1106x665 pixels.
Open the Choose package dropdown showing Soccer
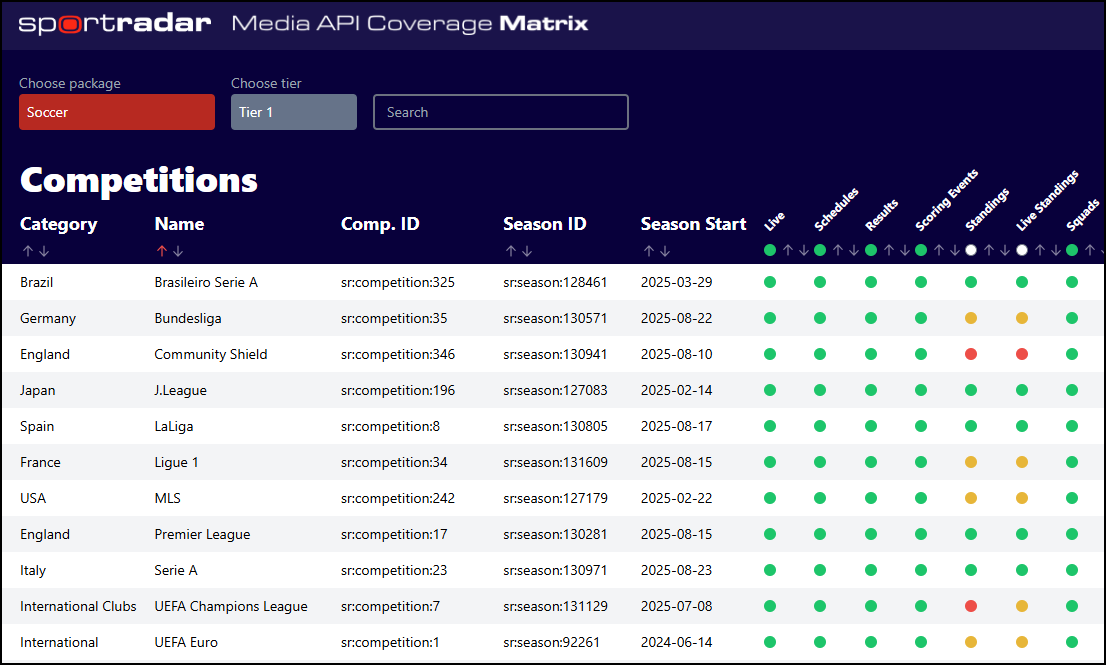(117, 112)
